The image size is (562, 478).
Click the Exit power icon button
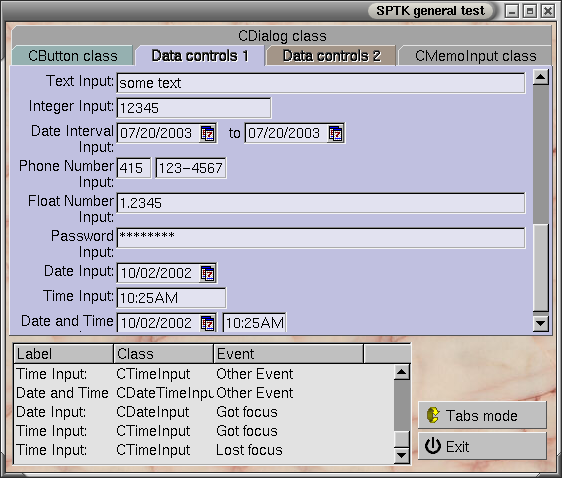[433, 446]
